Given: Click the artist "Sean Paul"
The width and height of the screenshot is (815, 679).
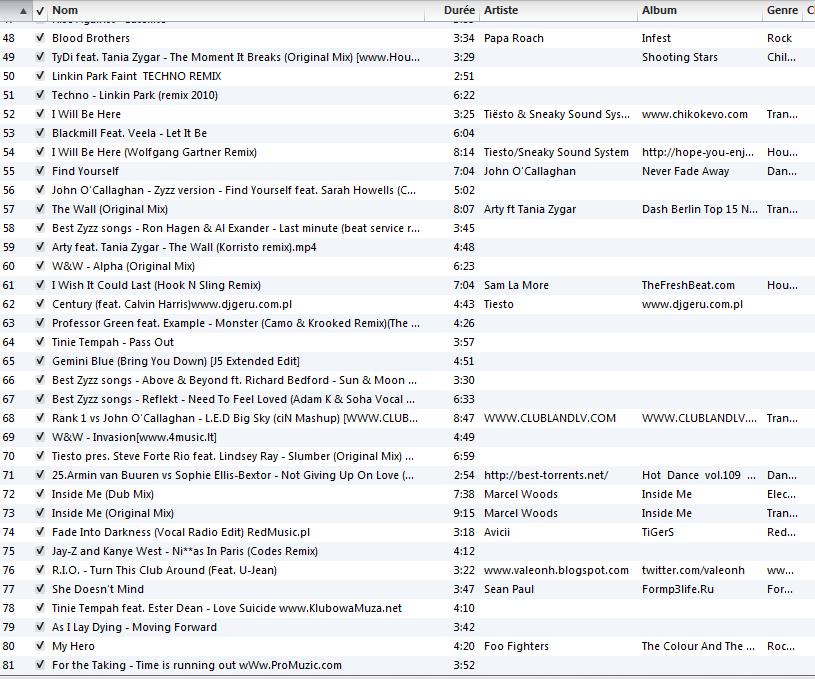Looking at the screenshot, I should (x=509, y=589).
